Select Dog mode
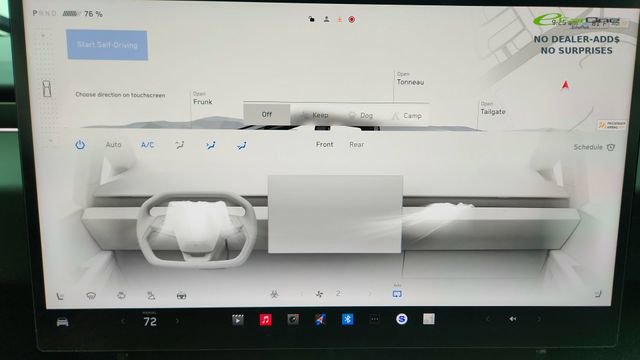Image resolution: width=640 pixels, height=360 pixels. (x=361, y=116)
